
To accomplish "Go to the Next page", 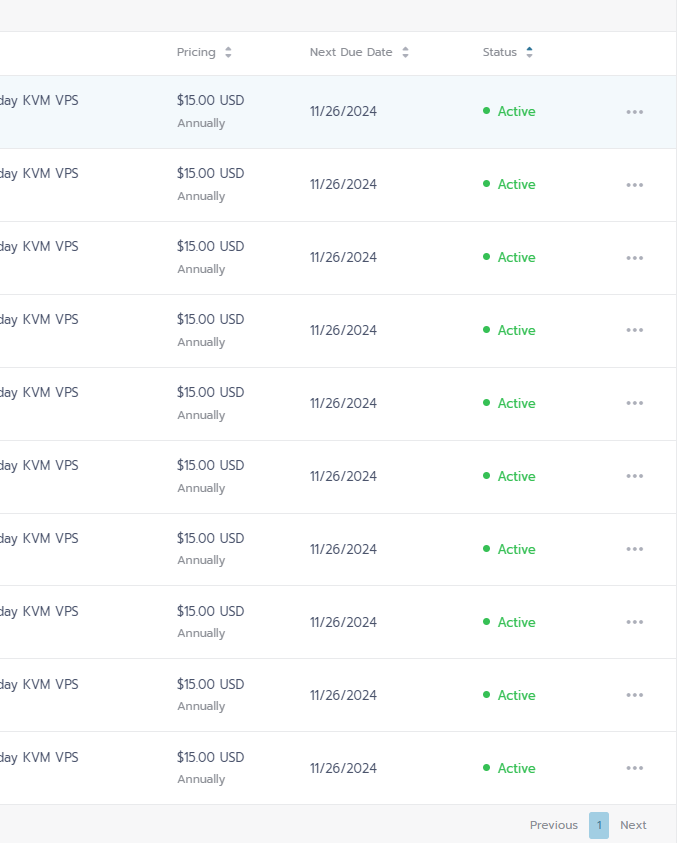I will (x=633, y=825).
